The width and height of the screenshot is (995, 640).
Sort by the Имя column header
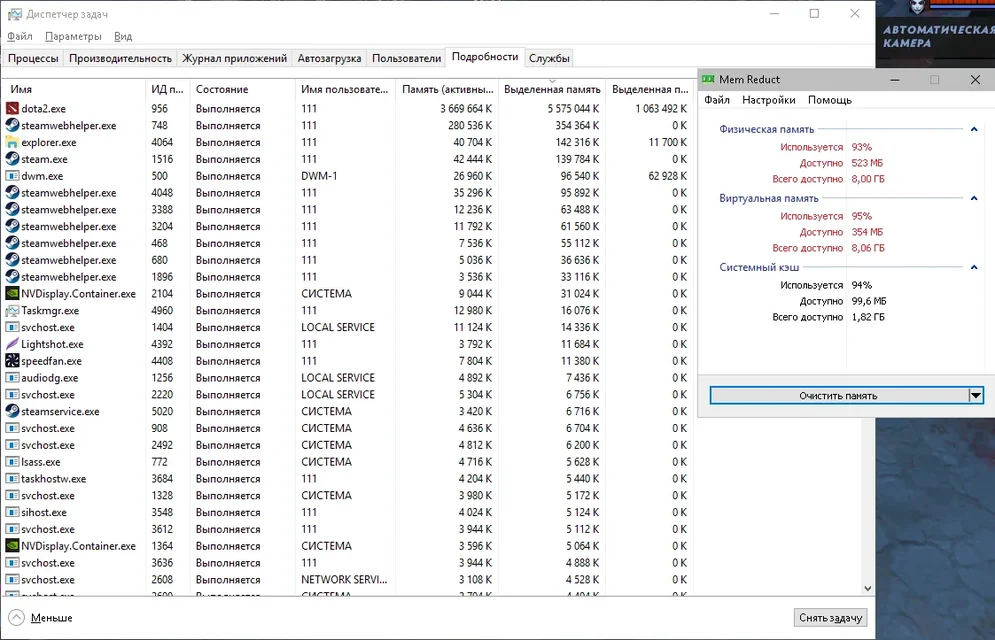75,89
